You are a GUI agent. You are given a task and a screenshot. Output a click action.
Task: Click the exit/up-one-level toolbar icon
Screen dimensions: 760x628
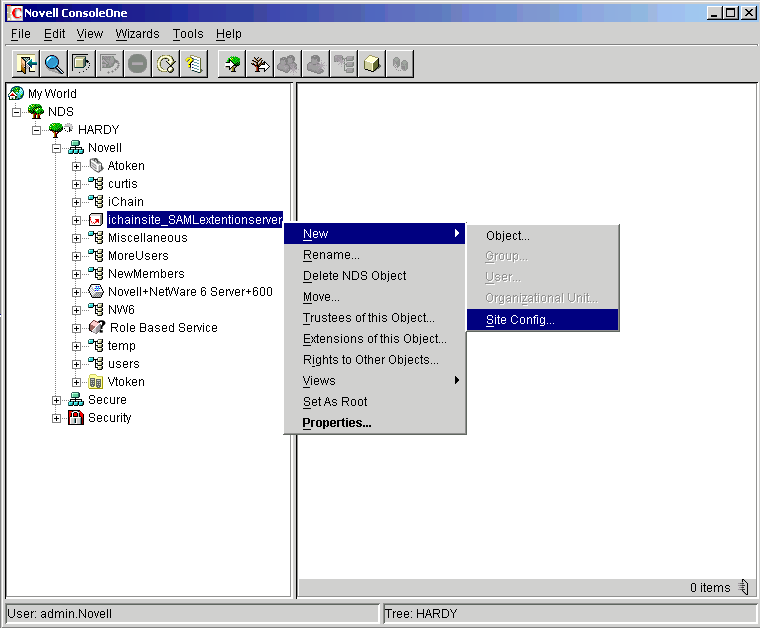26,64
